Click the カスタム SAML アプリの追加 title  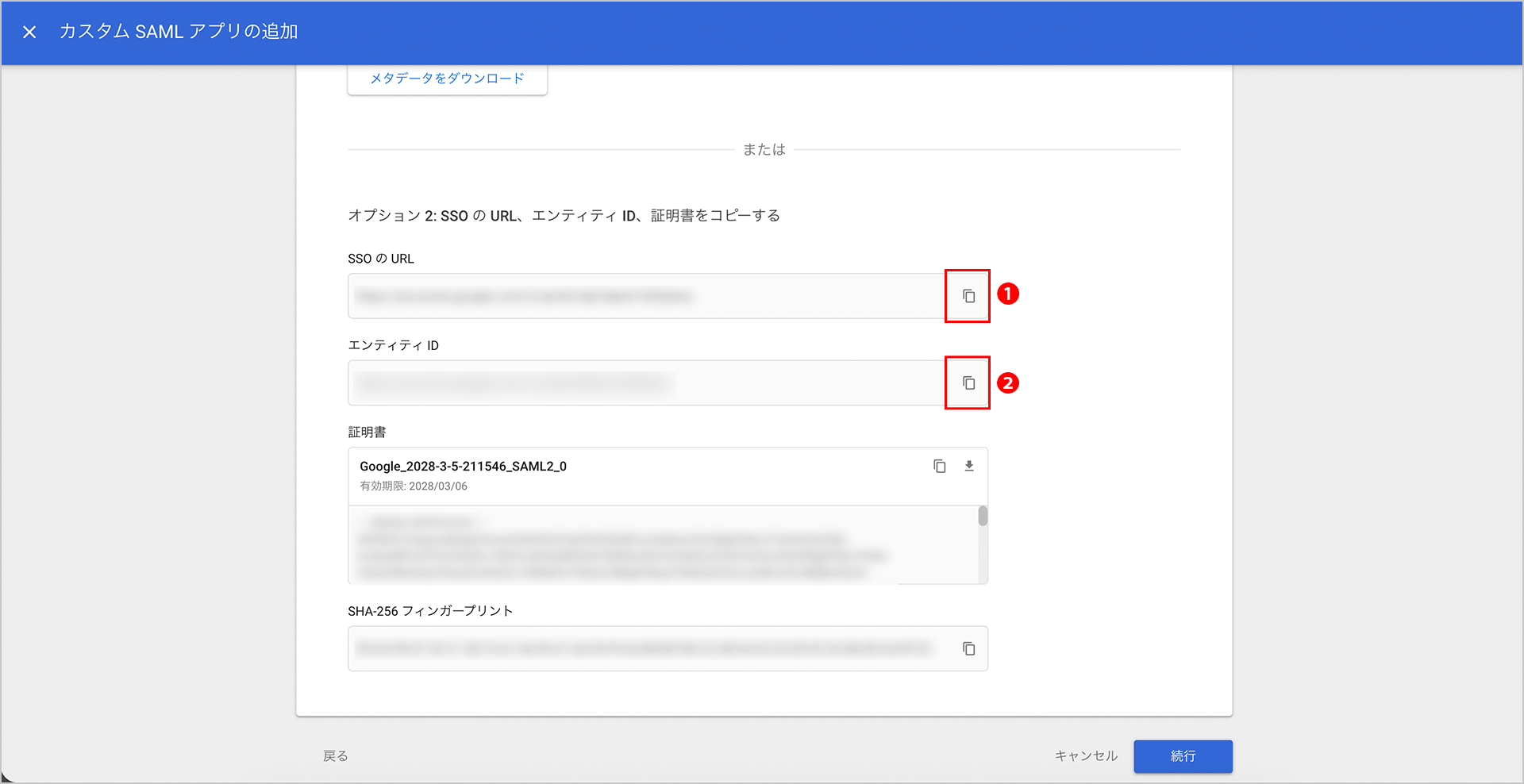pos(179,32)
